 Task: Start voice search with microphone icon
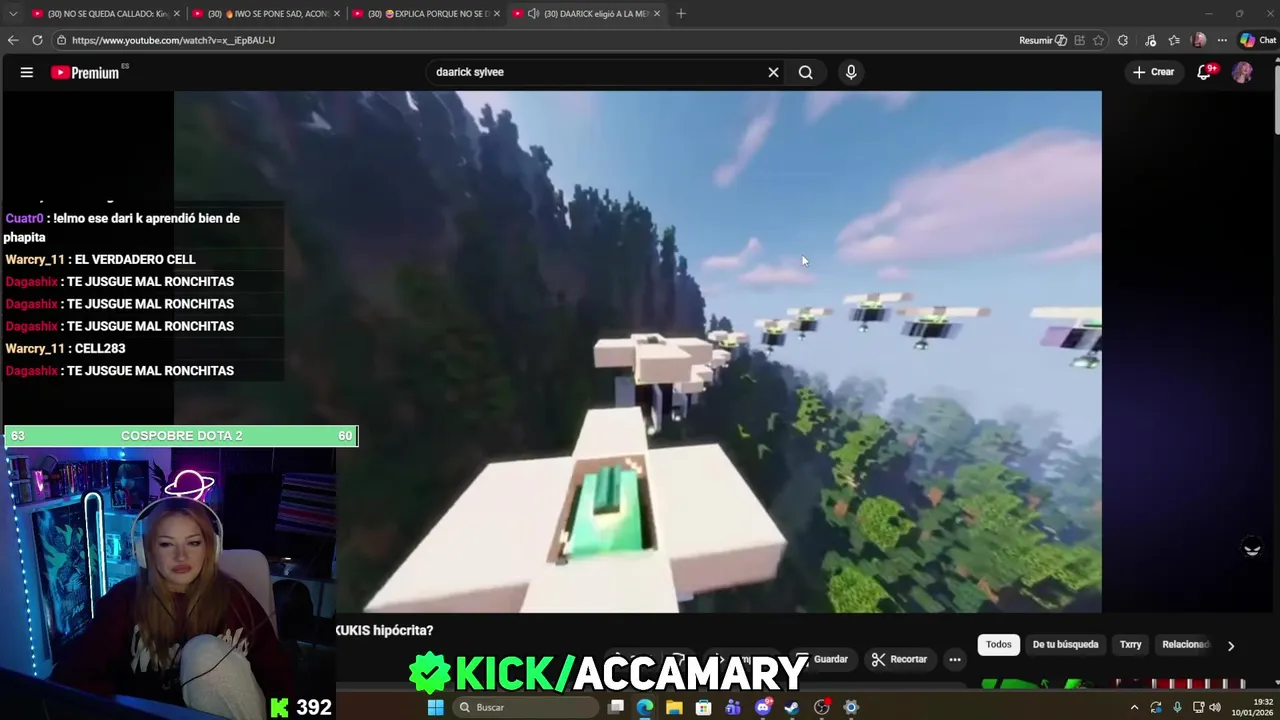pos(851,72)
